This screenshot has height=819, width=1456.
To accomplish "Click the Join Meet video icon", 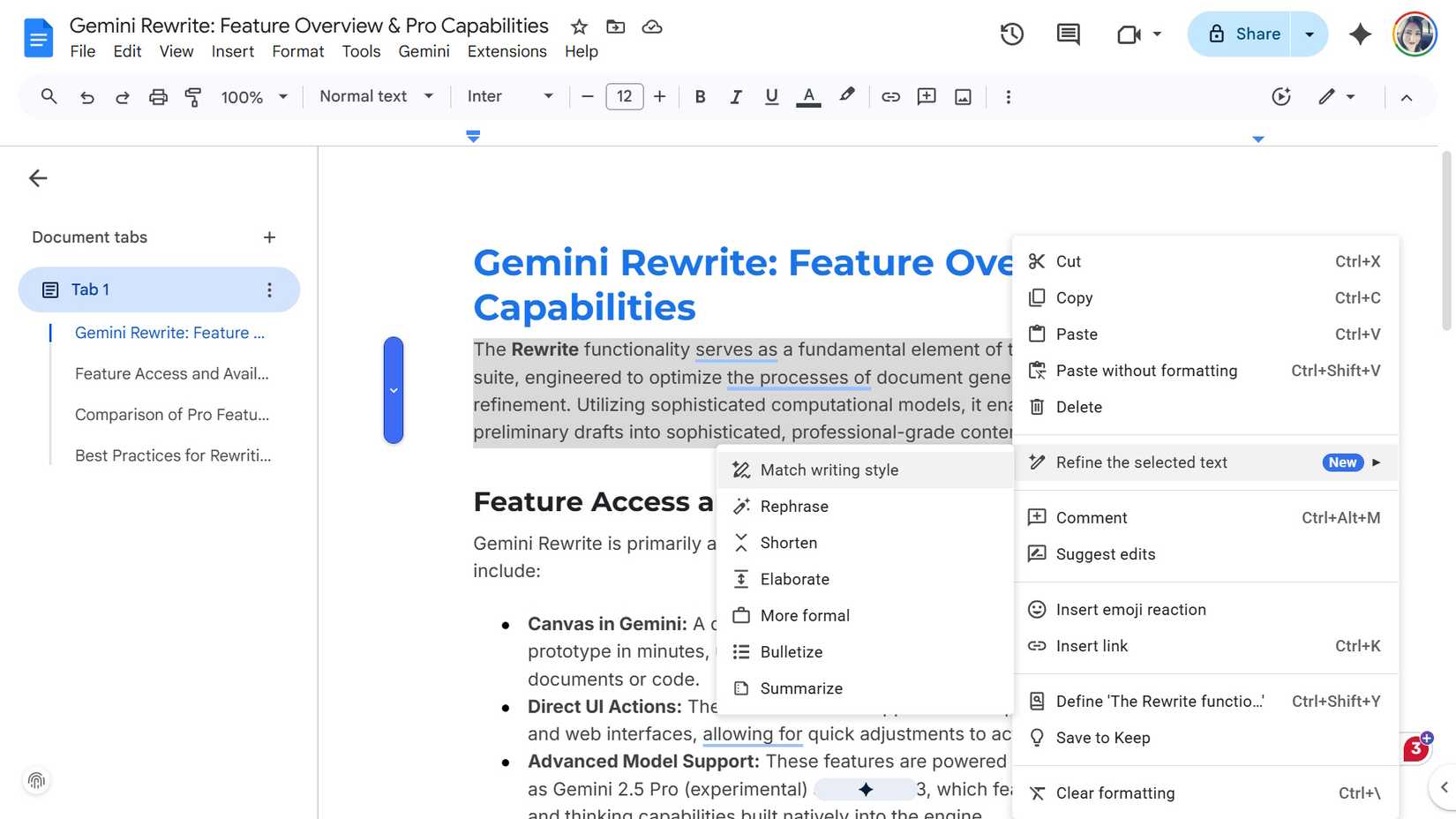I will (x=1127, y=34).
